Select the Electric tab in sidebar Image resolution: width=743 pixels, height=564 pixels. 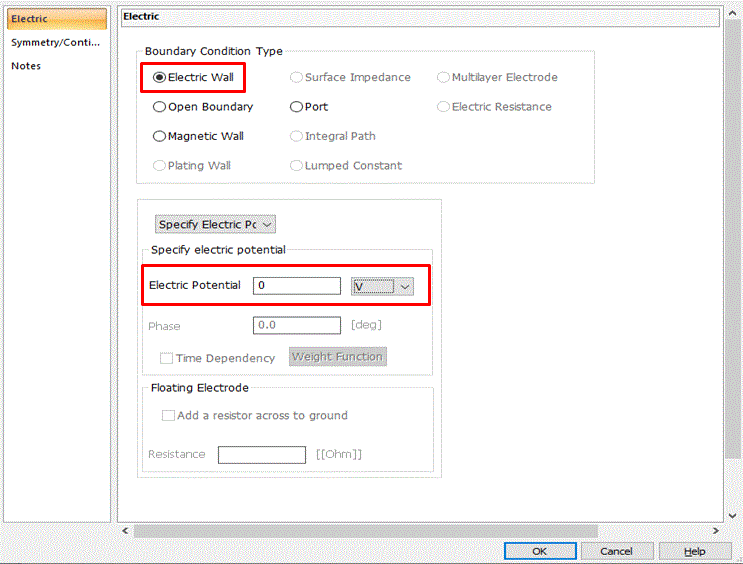coord(57,19)
